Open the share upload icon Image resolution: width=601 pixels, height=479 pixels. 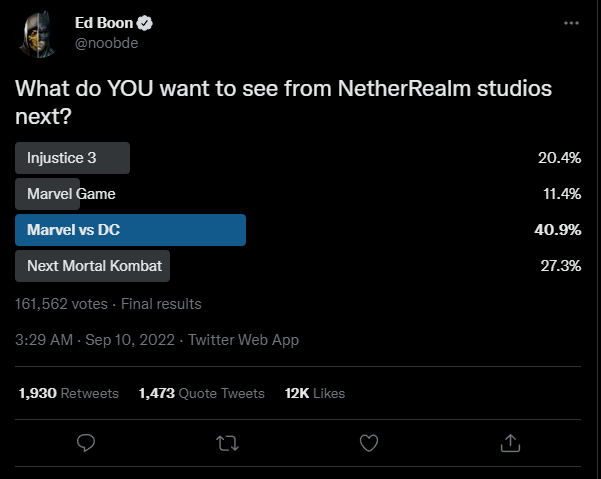click(x=510, y=443)
